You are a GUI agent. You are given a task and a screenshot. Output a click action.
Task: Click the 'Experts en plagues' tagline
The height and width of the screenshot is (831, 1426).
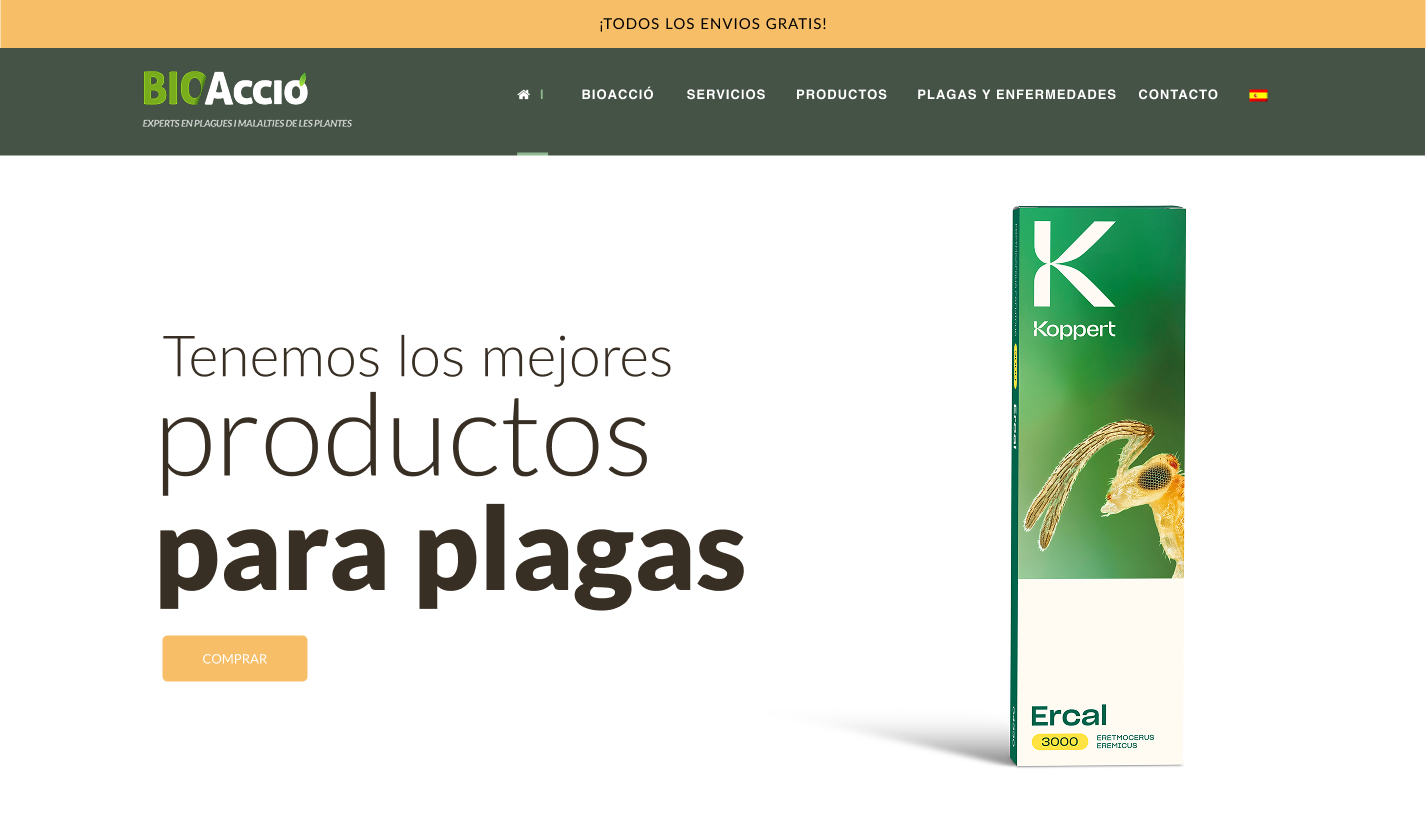click(247, 124)
